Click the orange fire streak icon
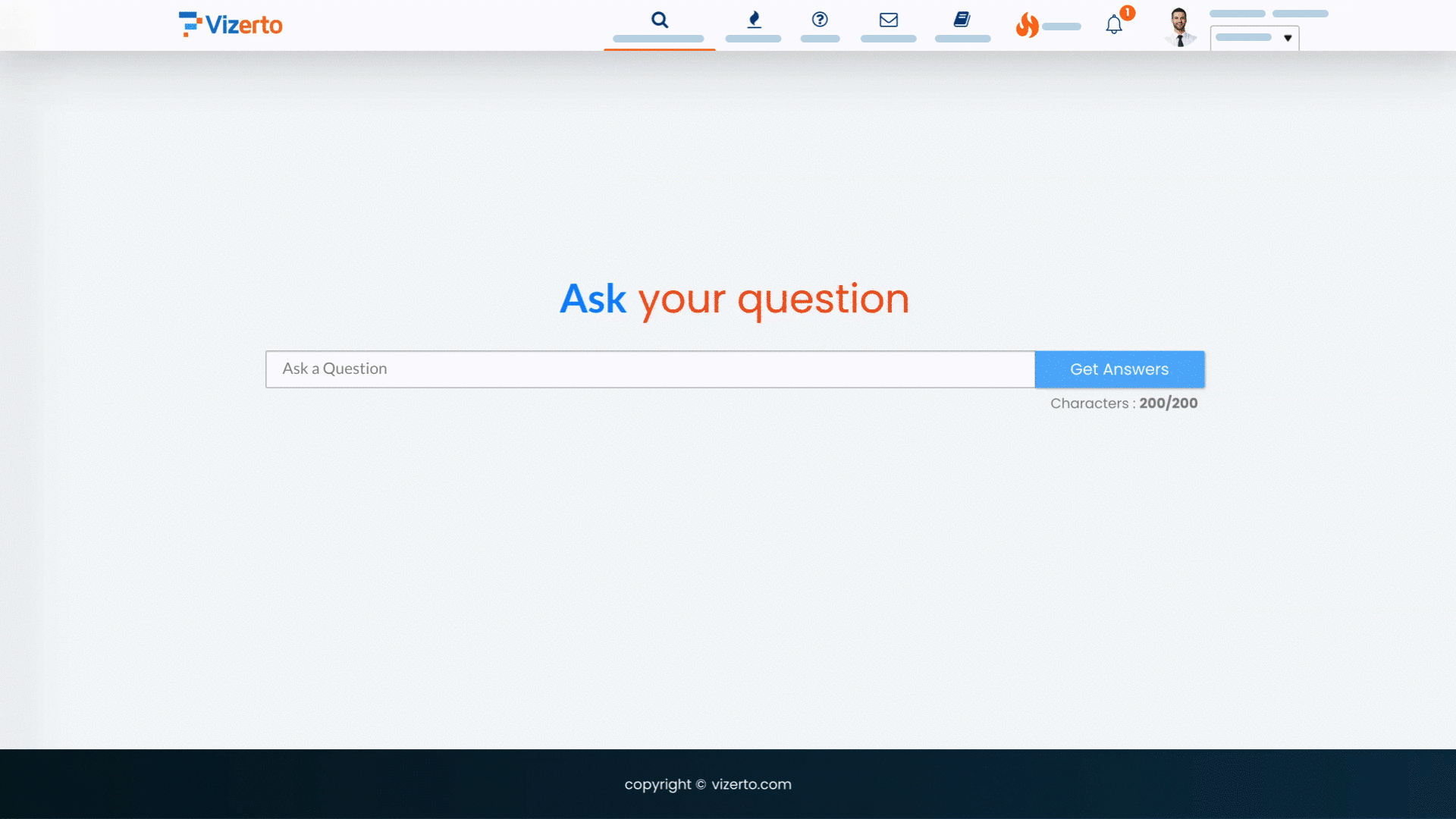1456x819 pixels. tap(1027, 25)
